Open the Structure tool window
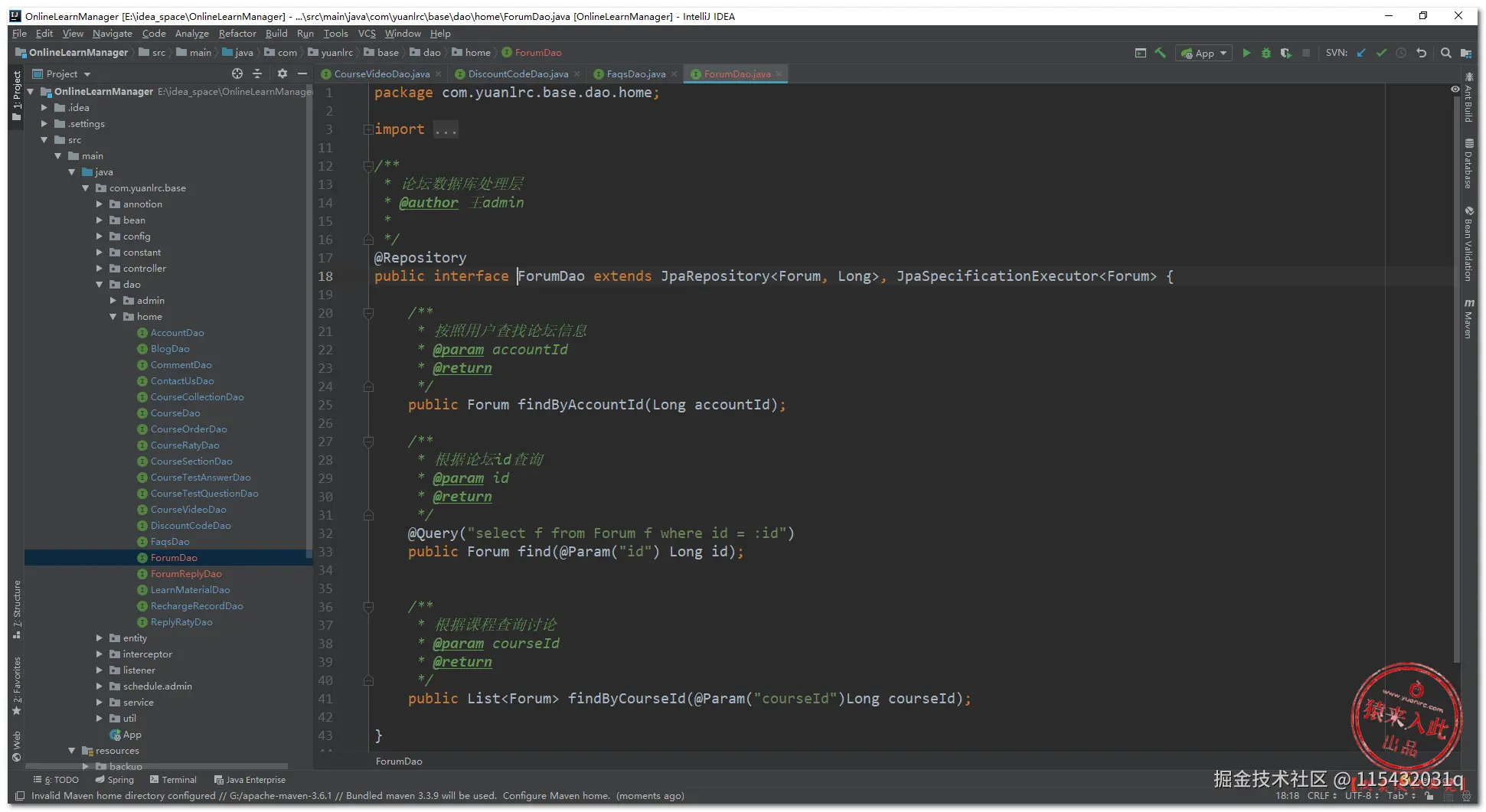 (x=17, y=609)
